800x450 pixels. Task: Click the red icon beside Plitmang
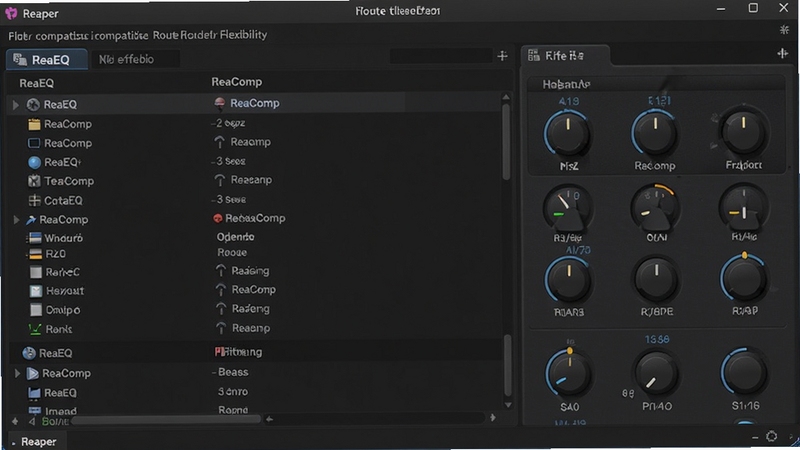click(220, 352)
